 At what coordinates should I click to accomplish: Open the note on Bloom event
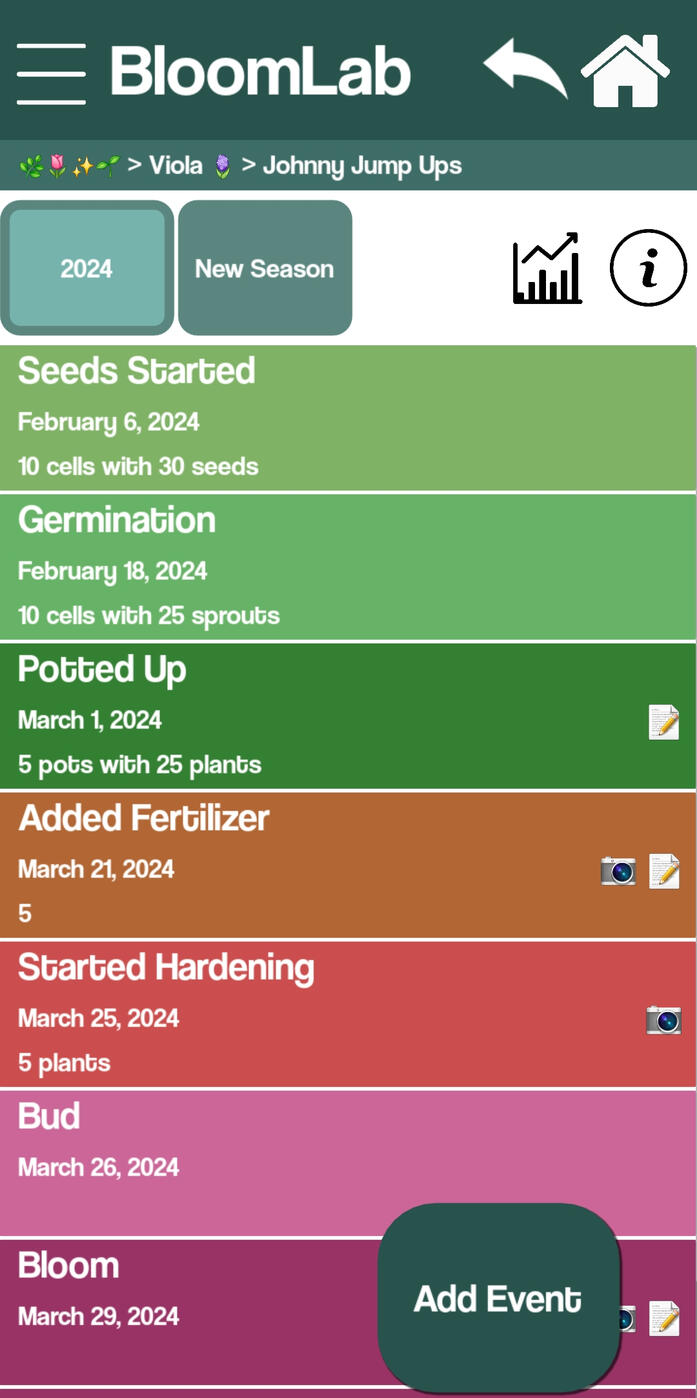tap(664, 1318)
